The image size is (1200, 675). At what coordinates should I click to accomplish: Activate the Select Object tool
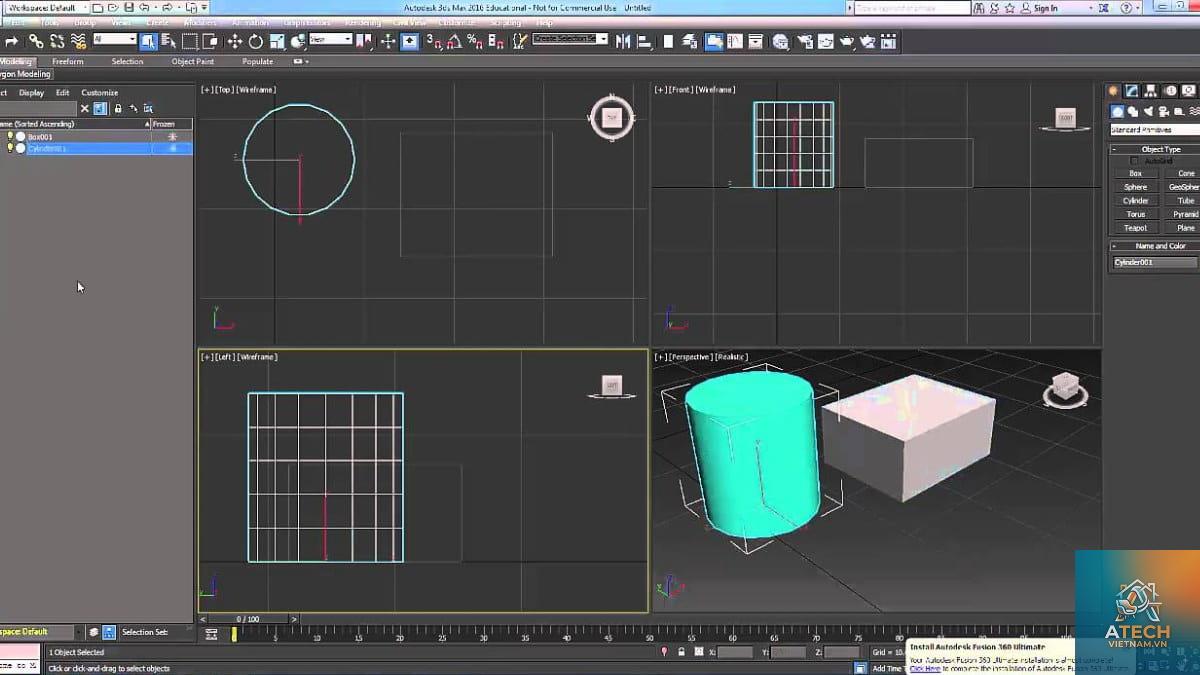(147, 41)
